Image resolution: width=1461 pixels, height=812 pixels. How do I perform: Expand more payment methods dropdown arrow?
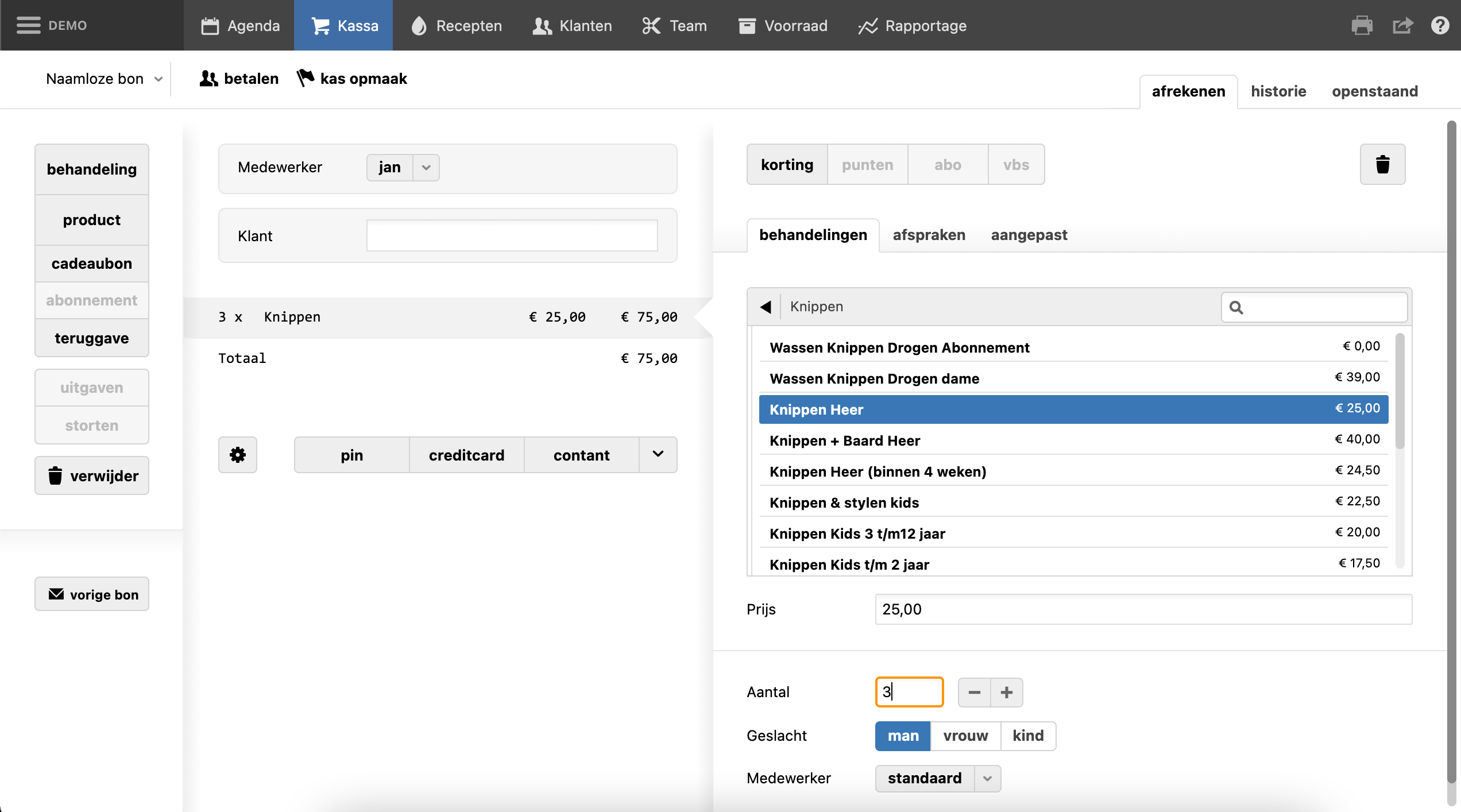click(x=658, y=454)
